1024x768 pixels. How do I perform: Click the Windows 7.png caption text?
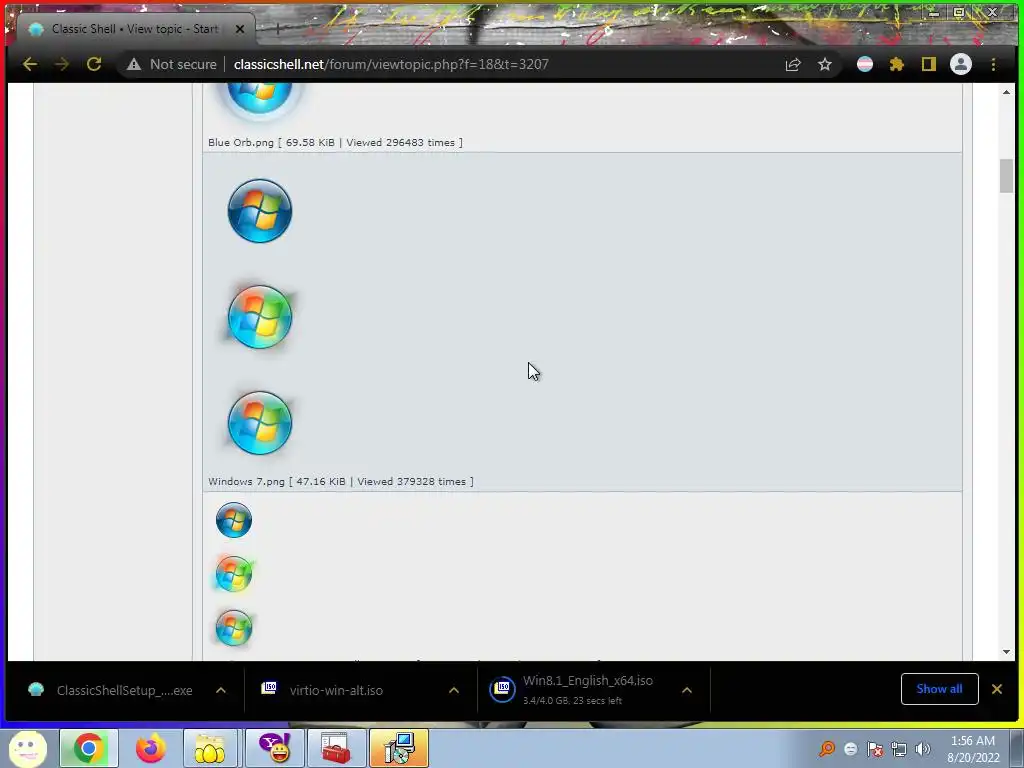(x=341, y=481)
